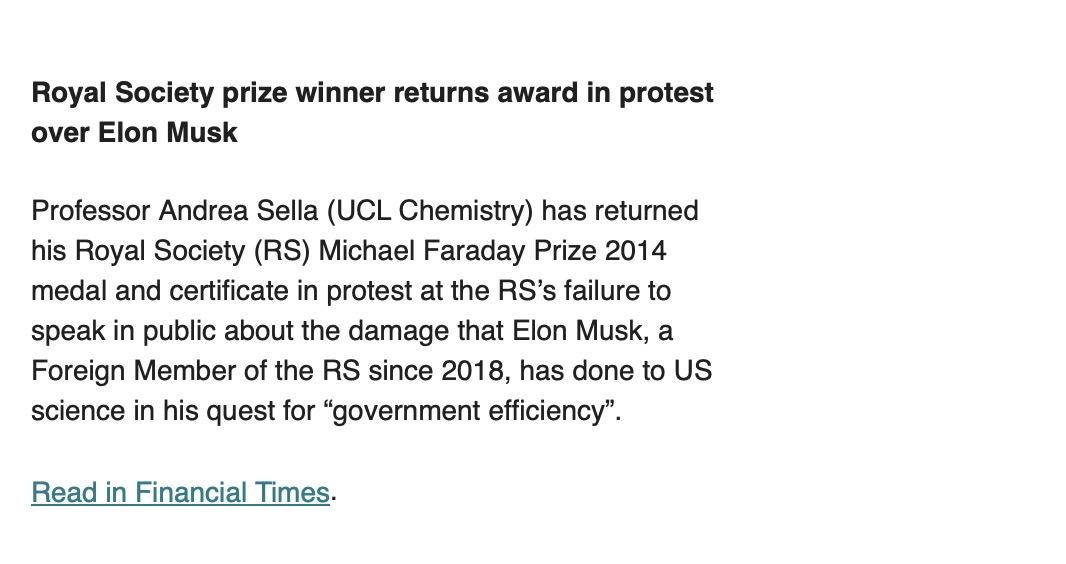
Task: Open the Read in Financial Times link
Action: [x=180, y=492]
